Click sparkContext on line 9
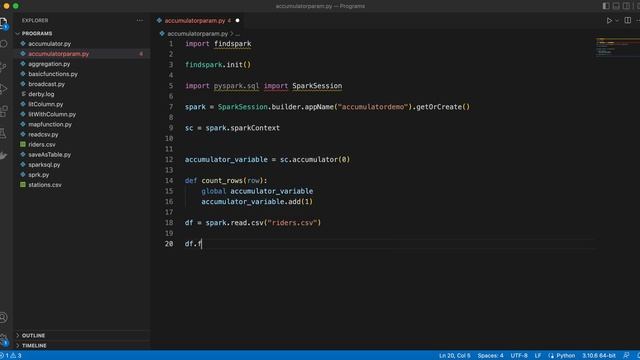The height and width of the screenshot is (360, 640). pyautogui.click(x=255, y=128)
